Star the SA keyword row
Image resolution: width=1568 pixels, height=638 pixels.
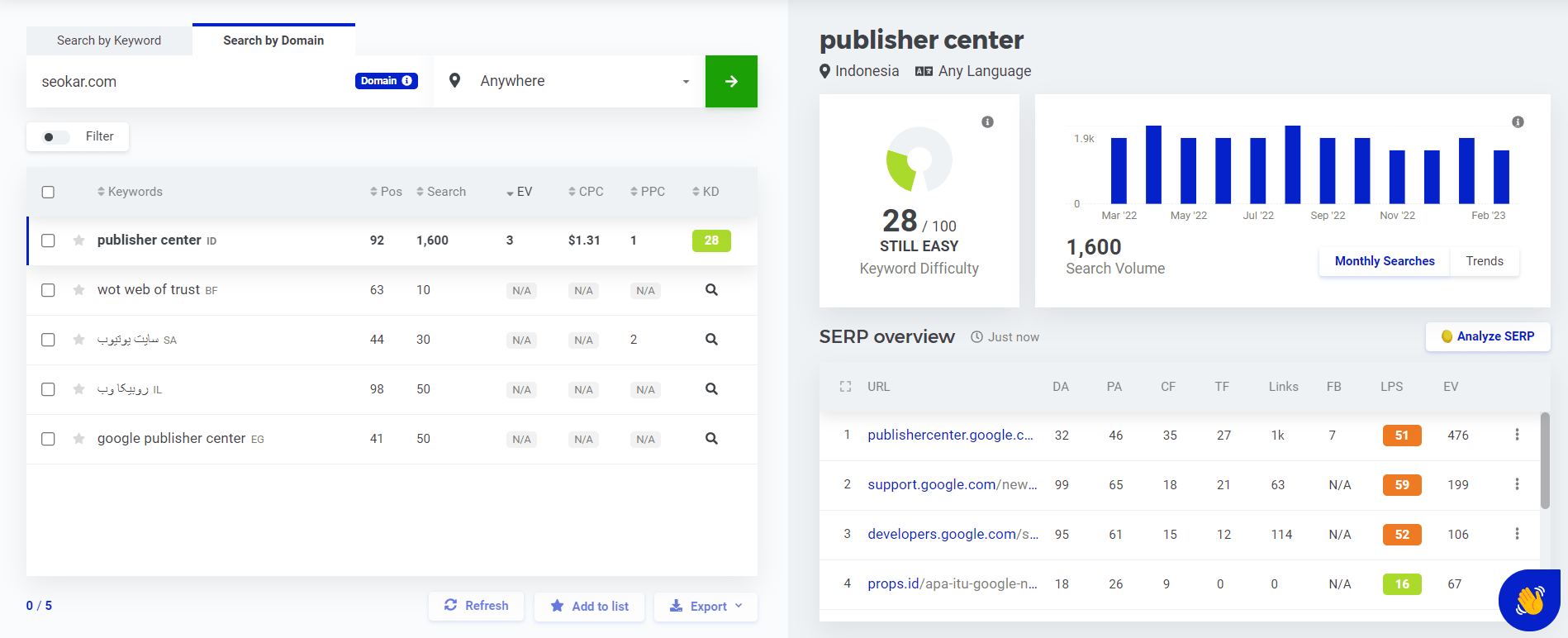[78, 340]
